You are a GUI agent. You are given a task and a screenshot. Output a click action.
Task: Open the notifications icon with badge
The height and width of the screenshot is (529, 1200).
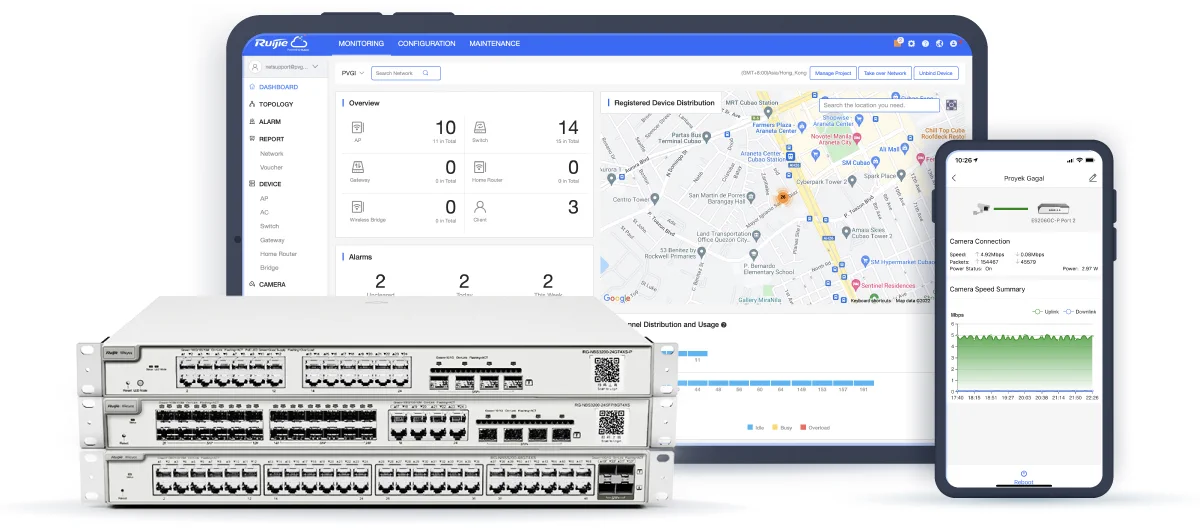[x=898, y=44]
